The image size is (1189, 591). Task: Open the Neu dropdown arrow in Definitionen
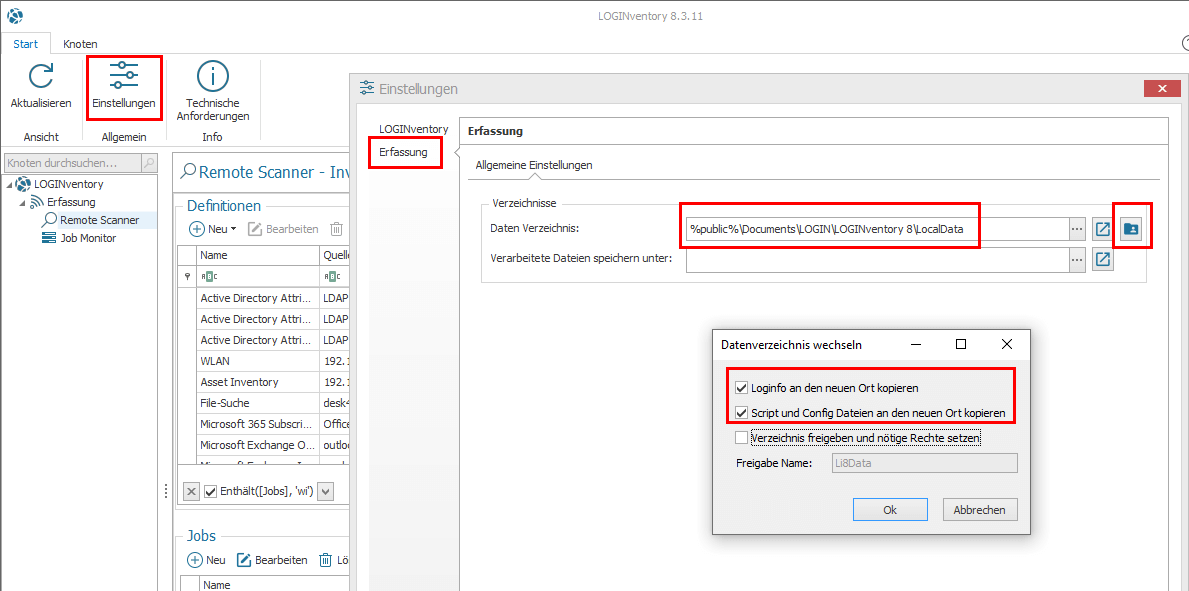coord(234,229)
